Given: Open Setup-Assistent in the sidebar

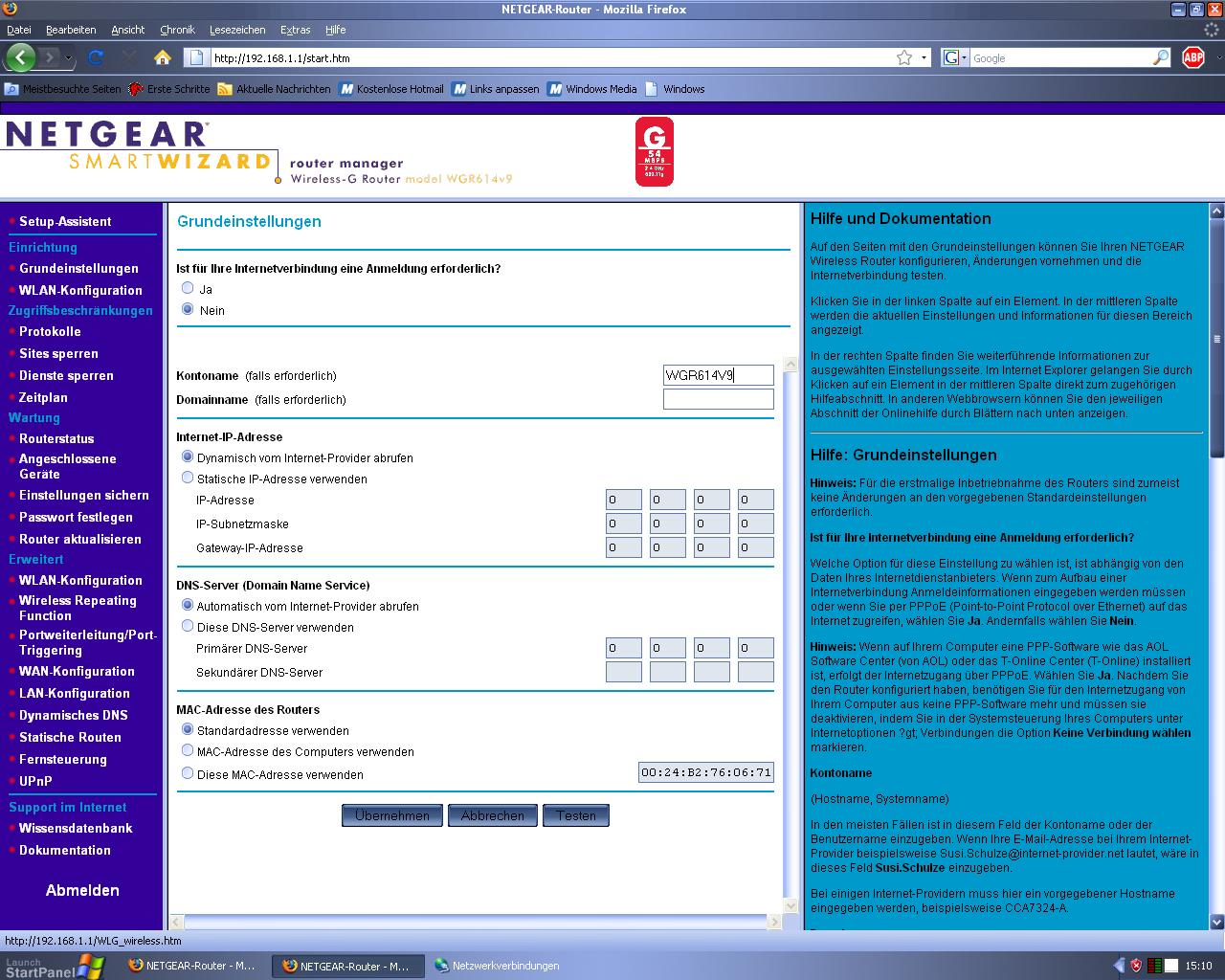Looking at the screenshot, I should tap(65, 221).
